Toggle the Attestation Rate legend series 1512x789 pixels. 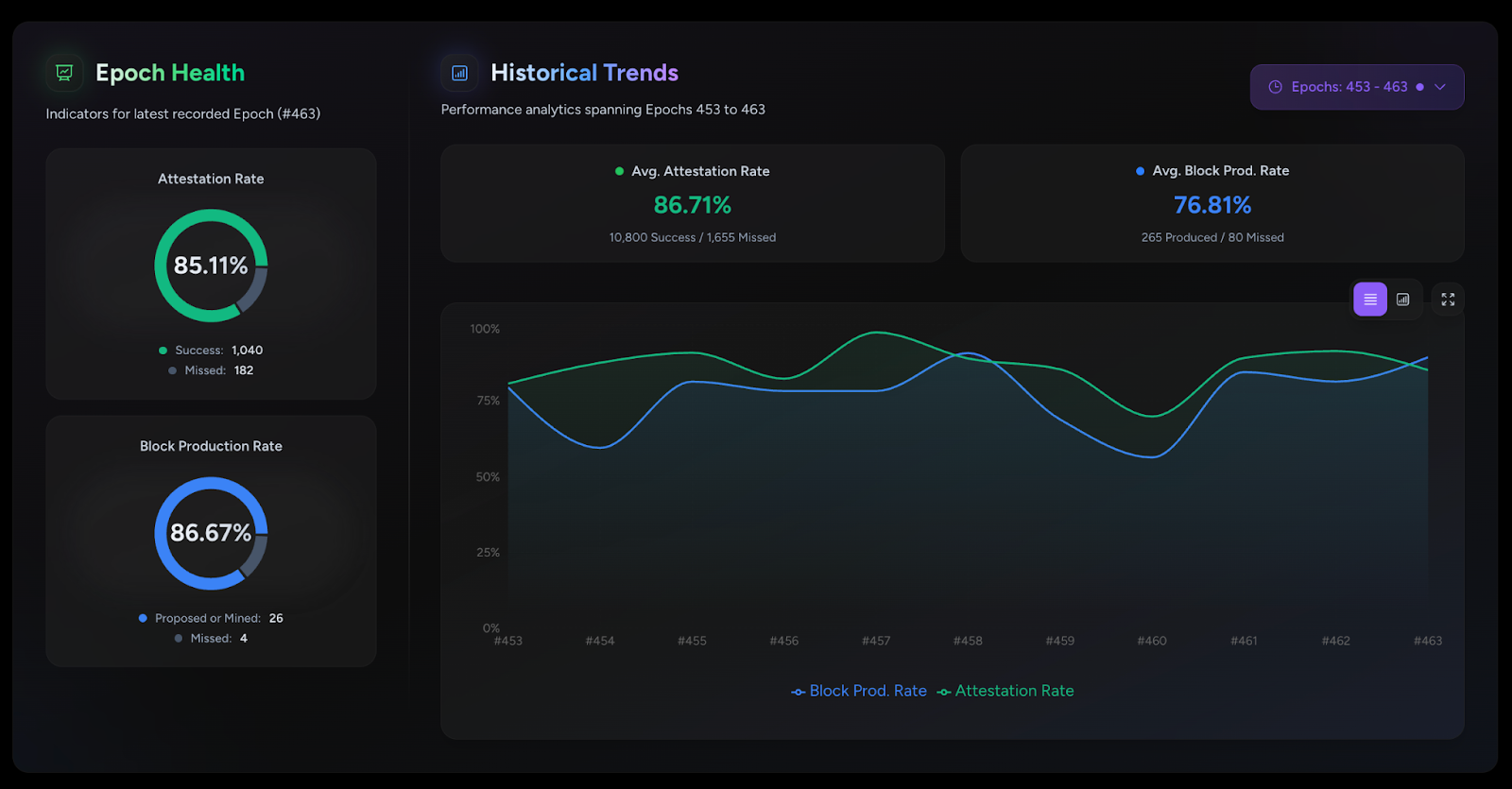coord(1005,691)
